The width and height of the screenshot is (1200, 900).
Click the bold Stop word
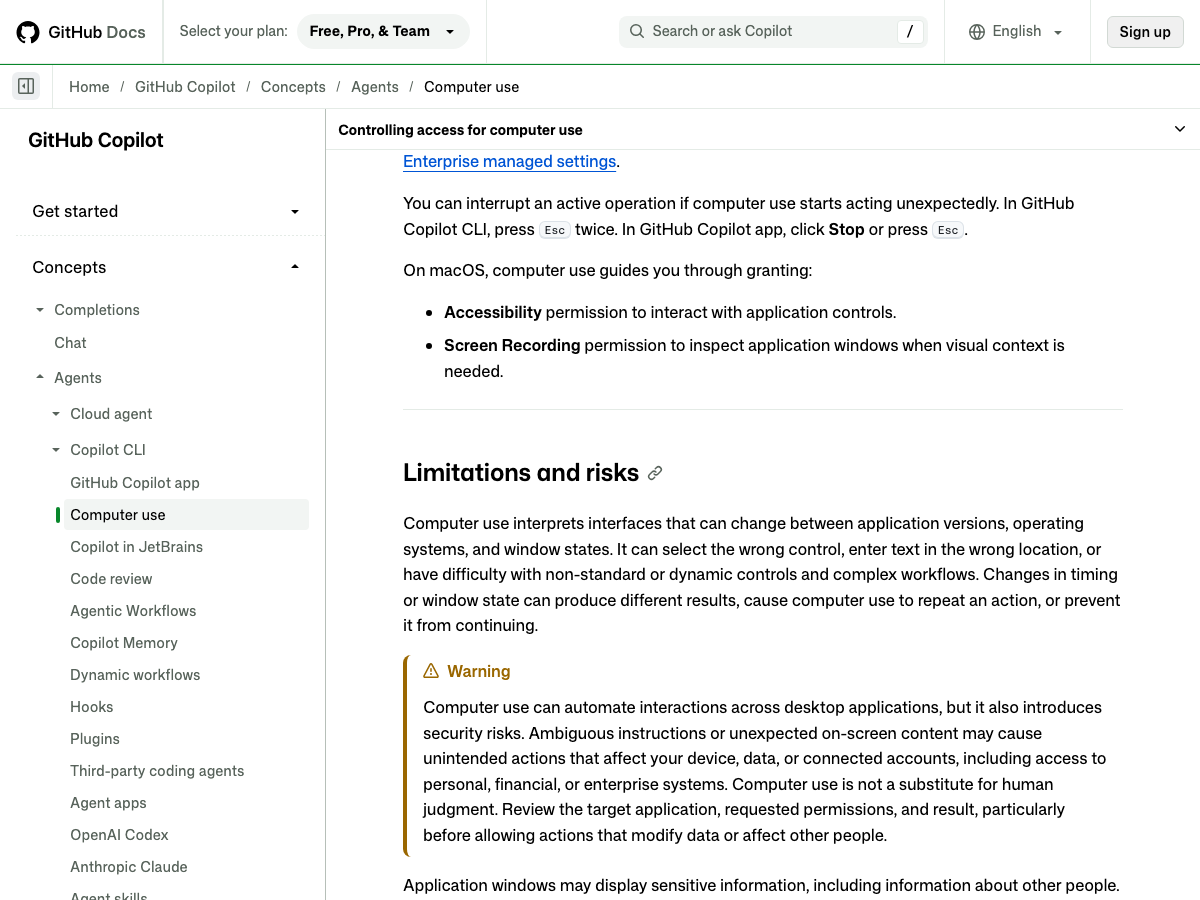click(846, 229)
